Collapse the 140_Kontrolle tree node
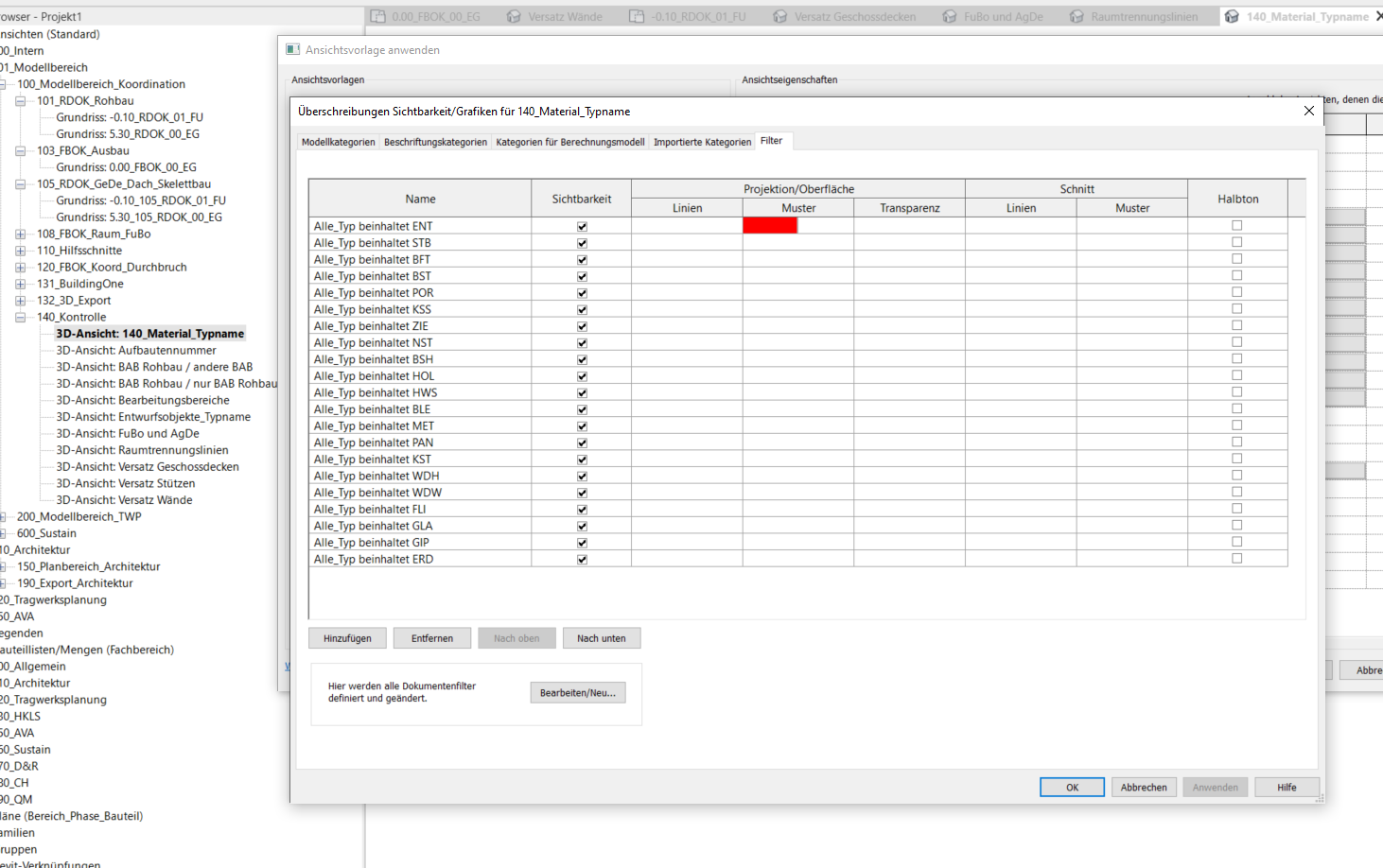 pyautogui.click(x=20, y=318)
